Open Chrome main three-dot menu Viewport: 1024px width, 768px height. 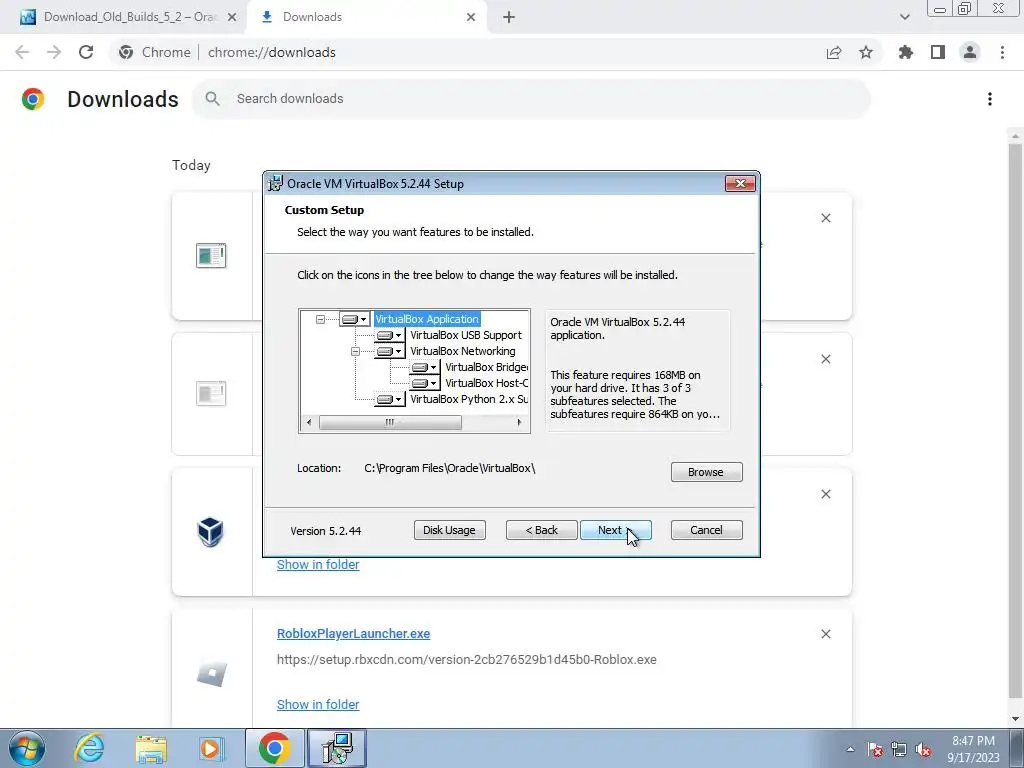pyautogui.click(x=1002, y=53)
